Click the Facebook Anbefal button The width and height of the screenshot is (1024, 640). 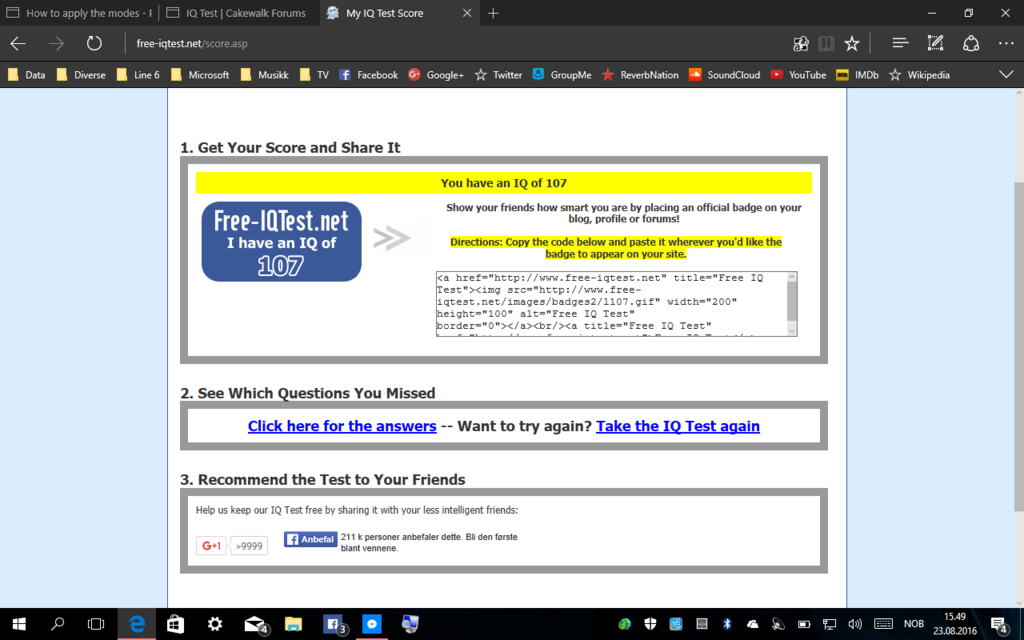(310, 539)
